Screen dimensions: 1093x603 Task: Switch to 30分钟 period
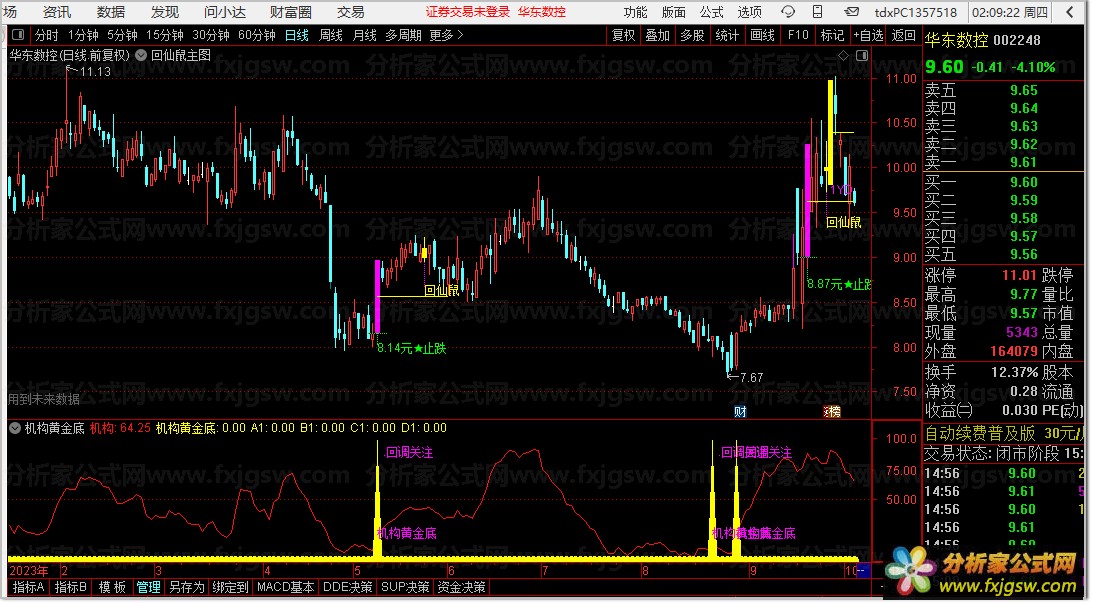click(x=211, y=35)
